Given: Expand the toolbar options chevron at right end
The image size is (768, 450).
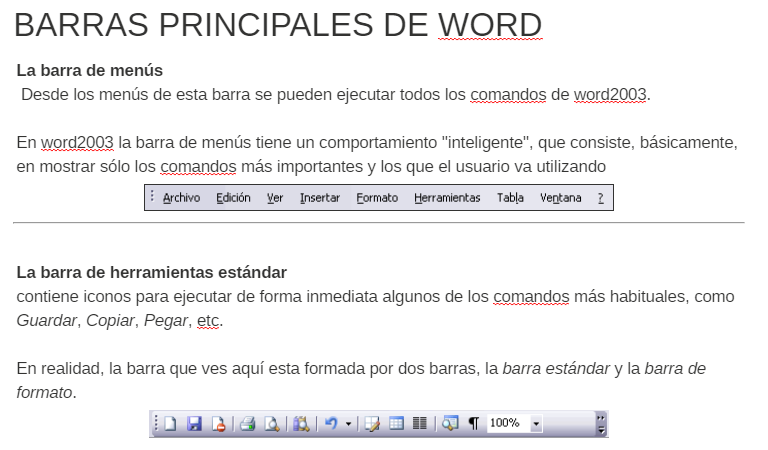Looking at the screenshot, I should 600,424.
